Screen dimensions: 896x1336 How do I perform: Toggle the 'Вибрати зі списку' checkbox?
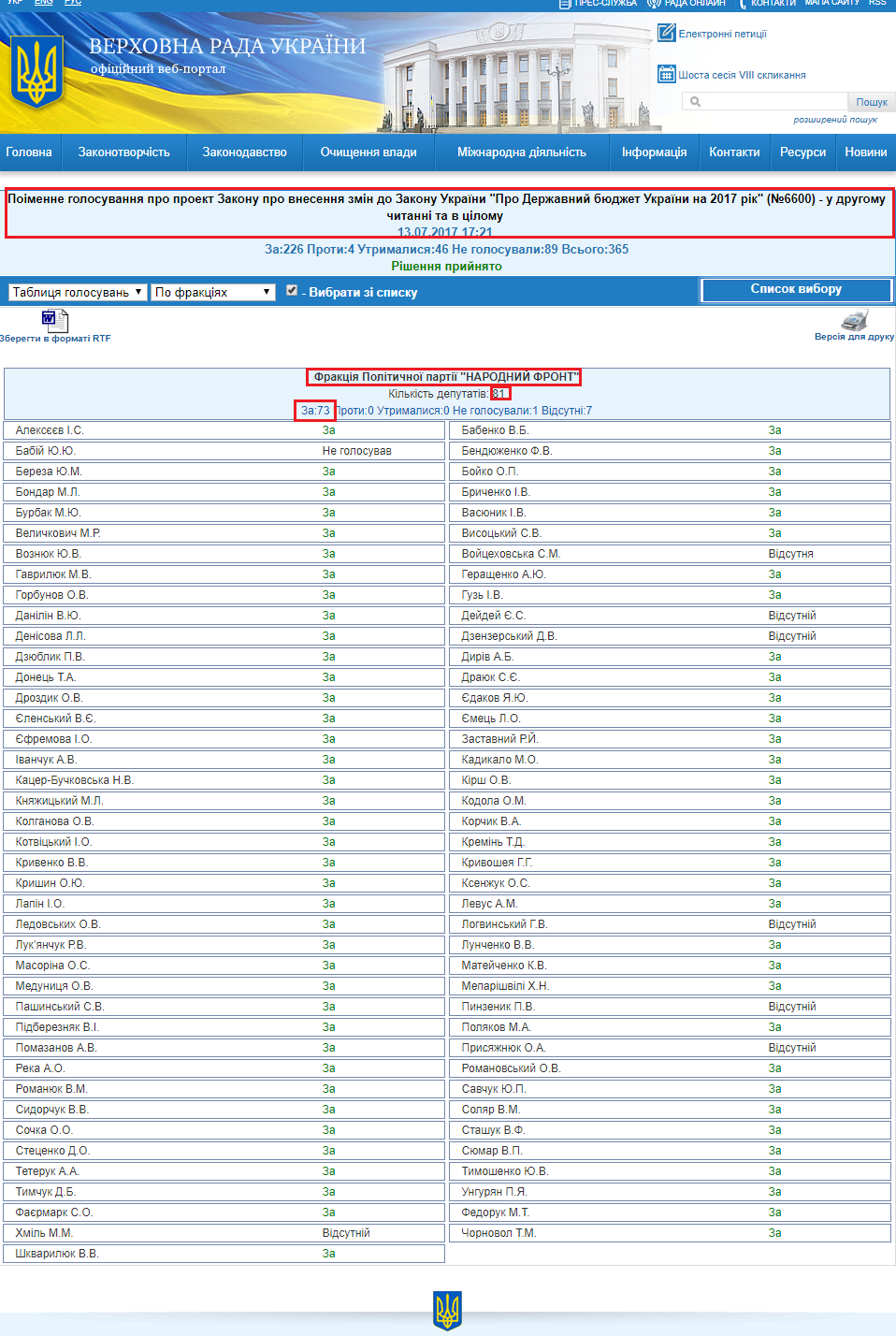point(292,291)
